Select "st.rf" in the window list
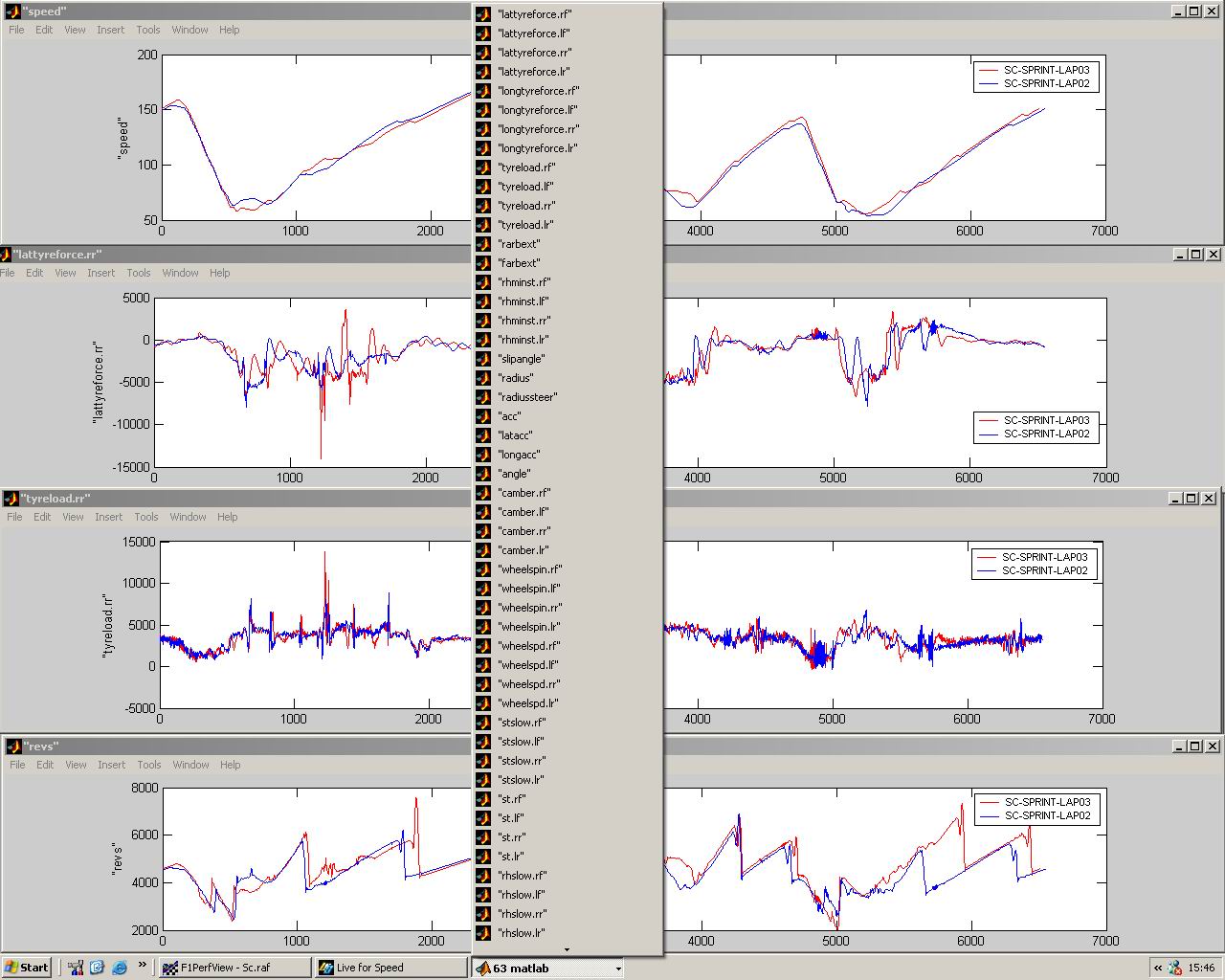This screenshot has width=1225, height=980. tap(568, 799)
